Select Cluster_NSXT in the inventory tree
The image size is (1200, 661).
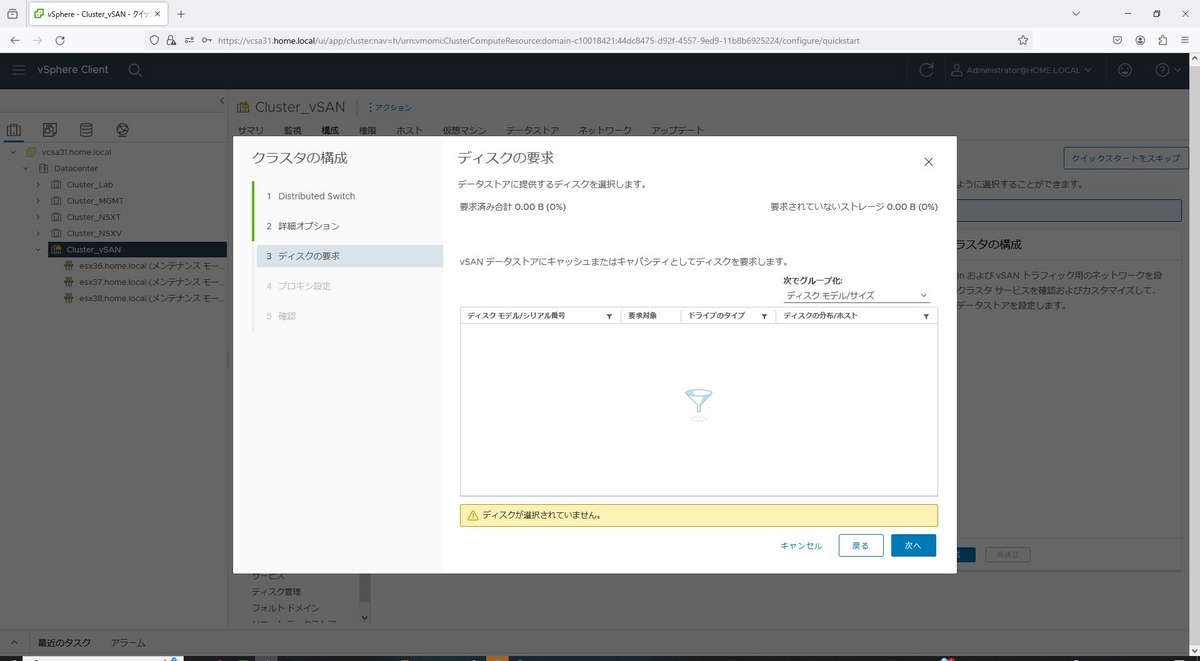tap(94, 217)
